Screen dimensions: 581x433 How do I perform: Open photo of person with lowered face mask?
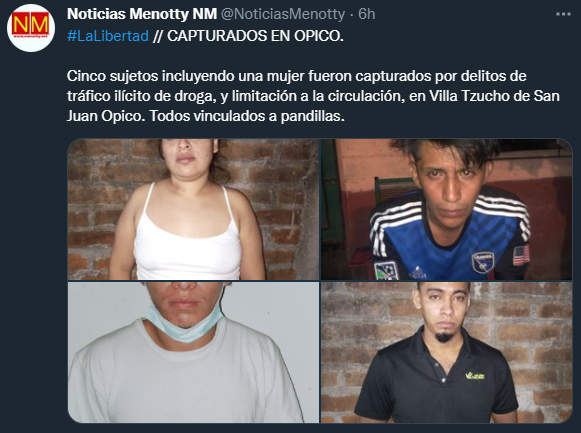coord(193,352)
